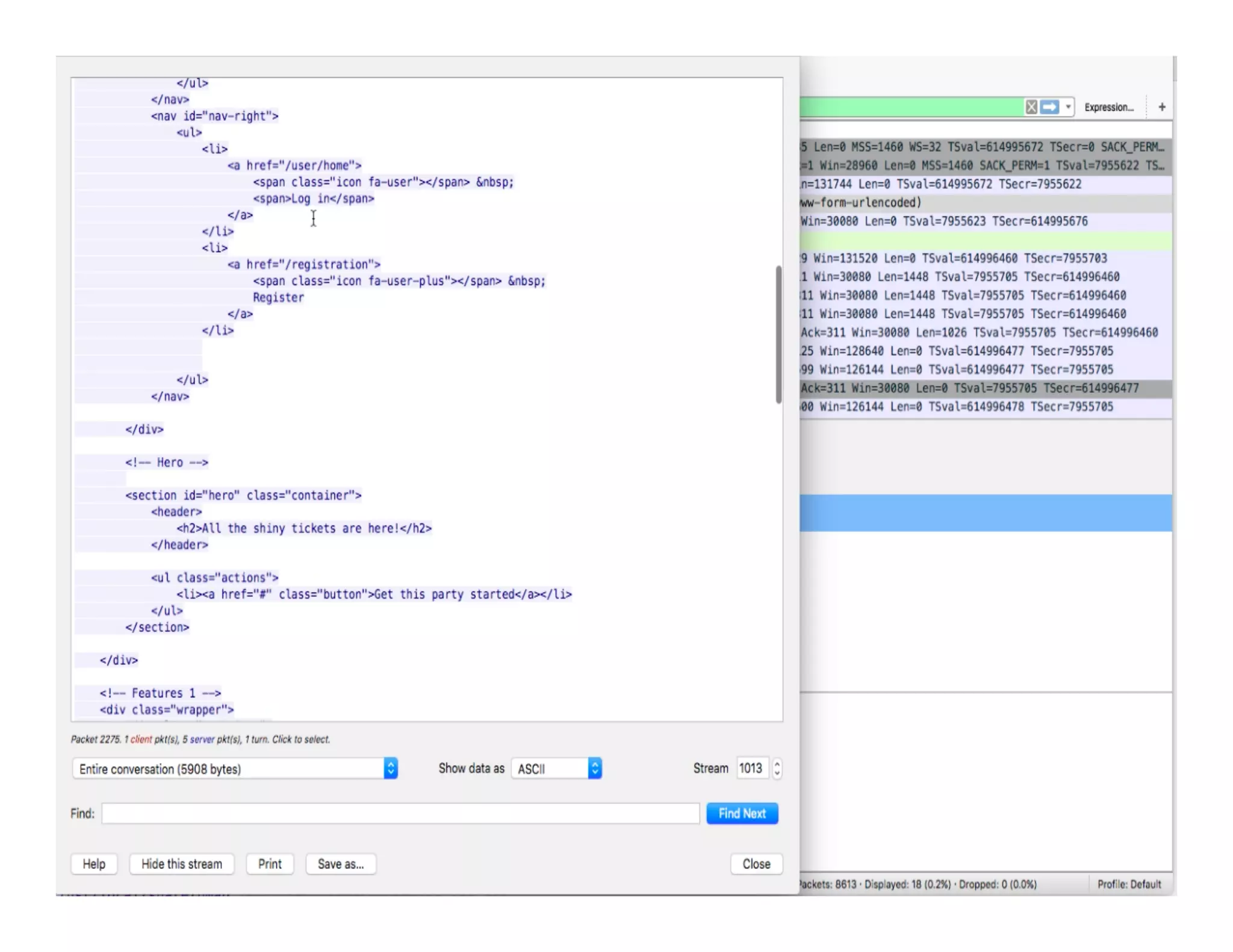Add filter button with plus icon
The height and width of the screenshot is (952, 1233).
click(x=1161, y=107)
